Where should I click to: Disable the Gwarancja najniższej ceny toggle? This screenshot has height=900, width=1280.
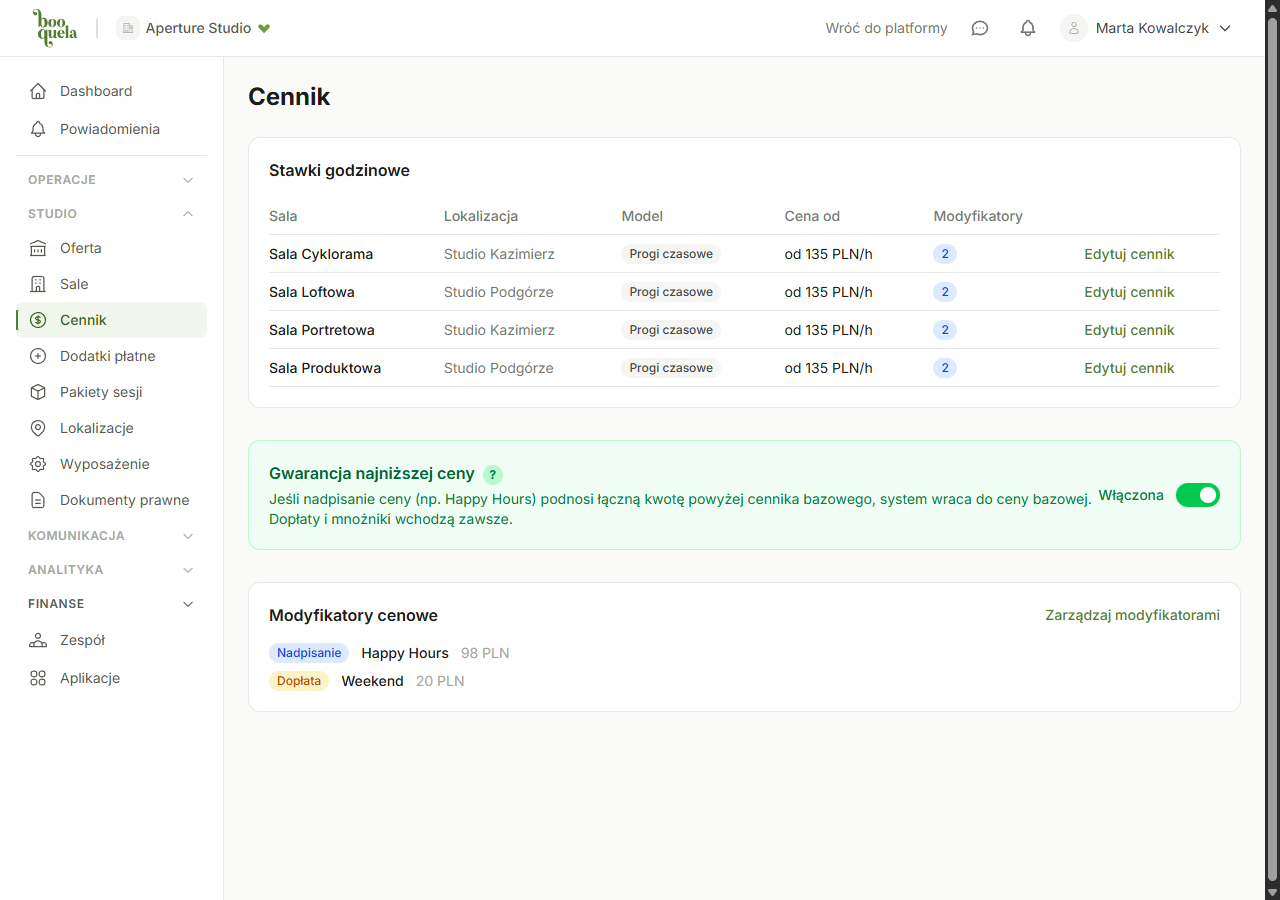click(x=1197, y=495)
